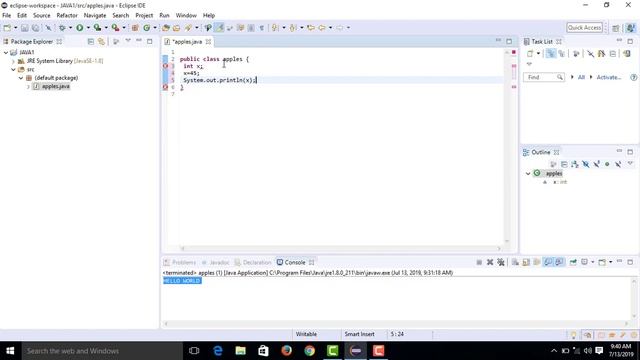The image size is (640, 360).
Task: Click the Open Type folder icon in the toolbar
Action: (166, 28)
